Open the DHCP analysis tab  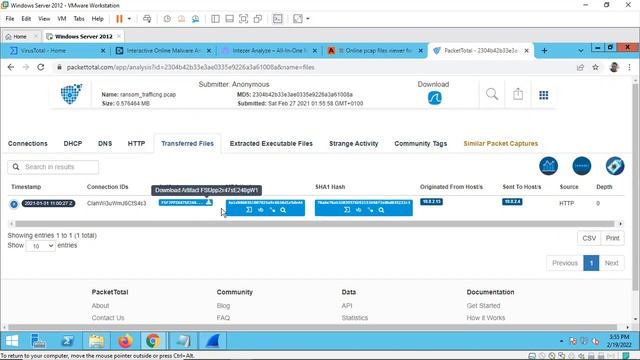click(x=73, y=144)
